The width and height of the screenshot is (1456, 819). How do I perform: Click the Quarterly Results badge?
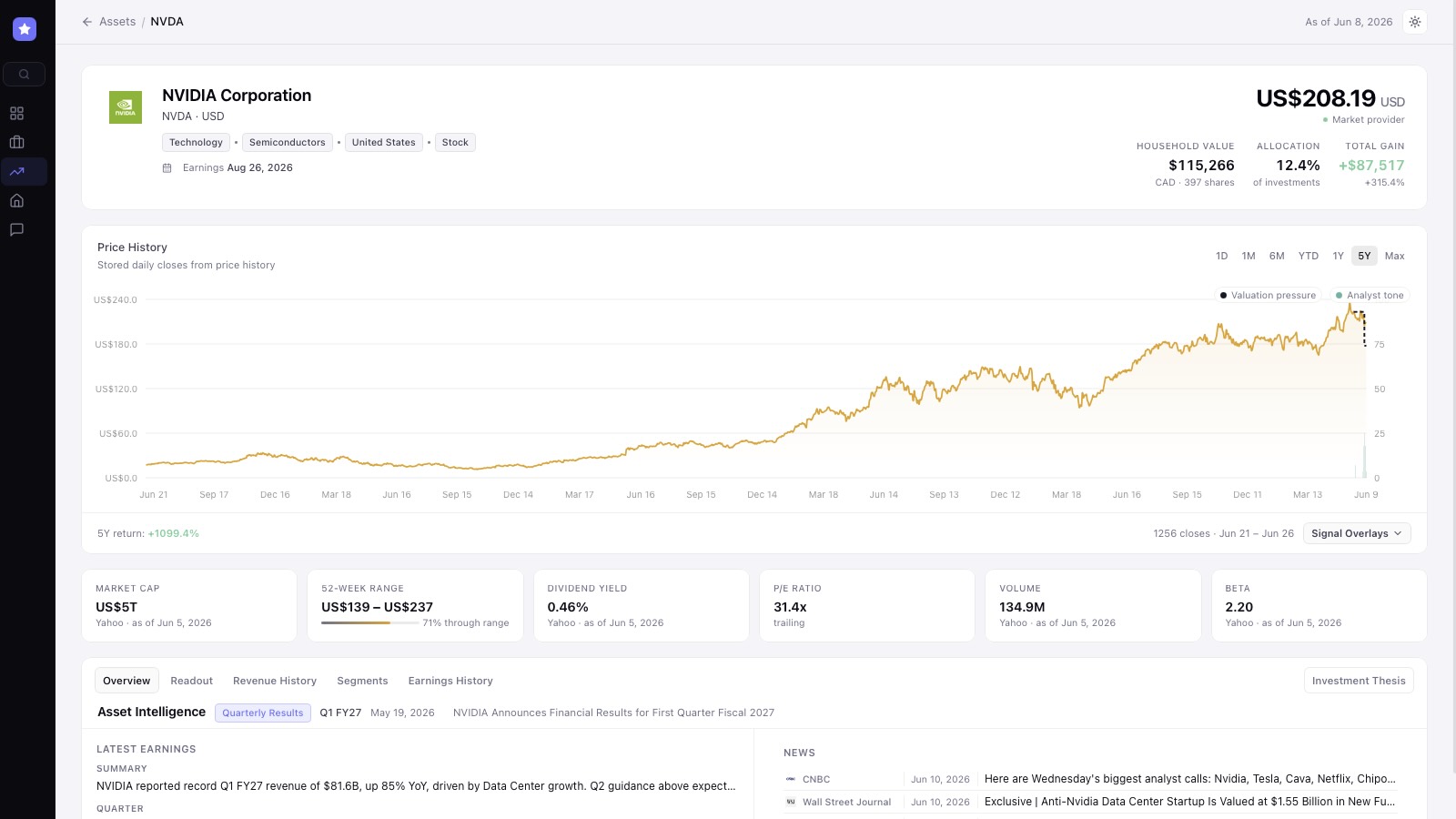(x=263, y=713)
